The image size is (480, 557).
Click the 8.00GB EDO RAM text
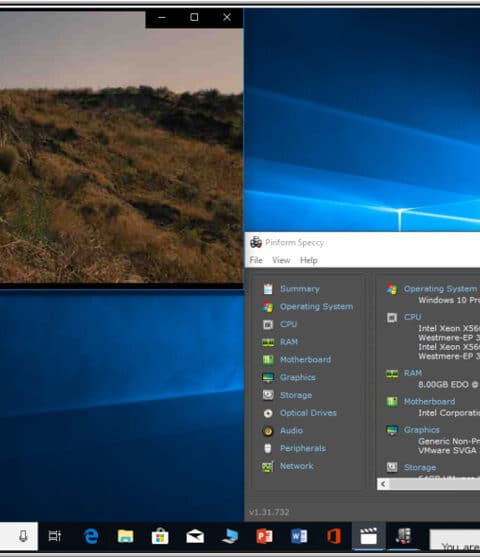coord(448,384)
